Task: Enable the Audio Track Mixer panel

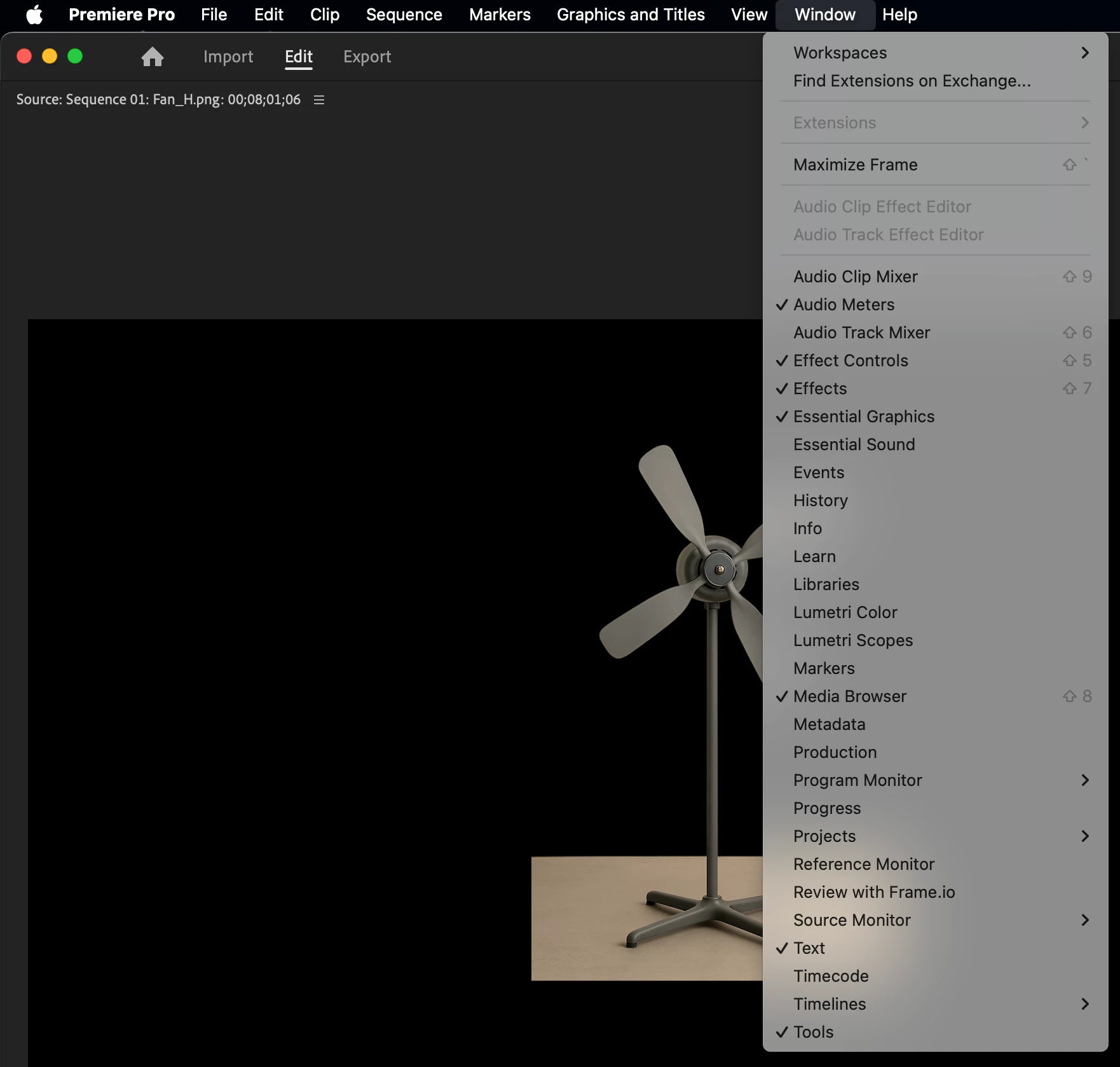Action: point(936,333)
